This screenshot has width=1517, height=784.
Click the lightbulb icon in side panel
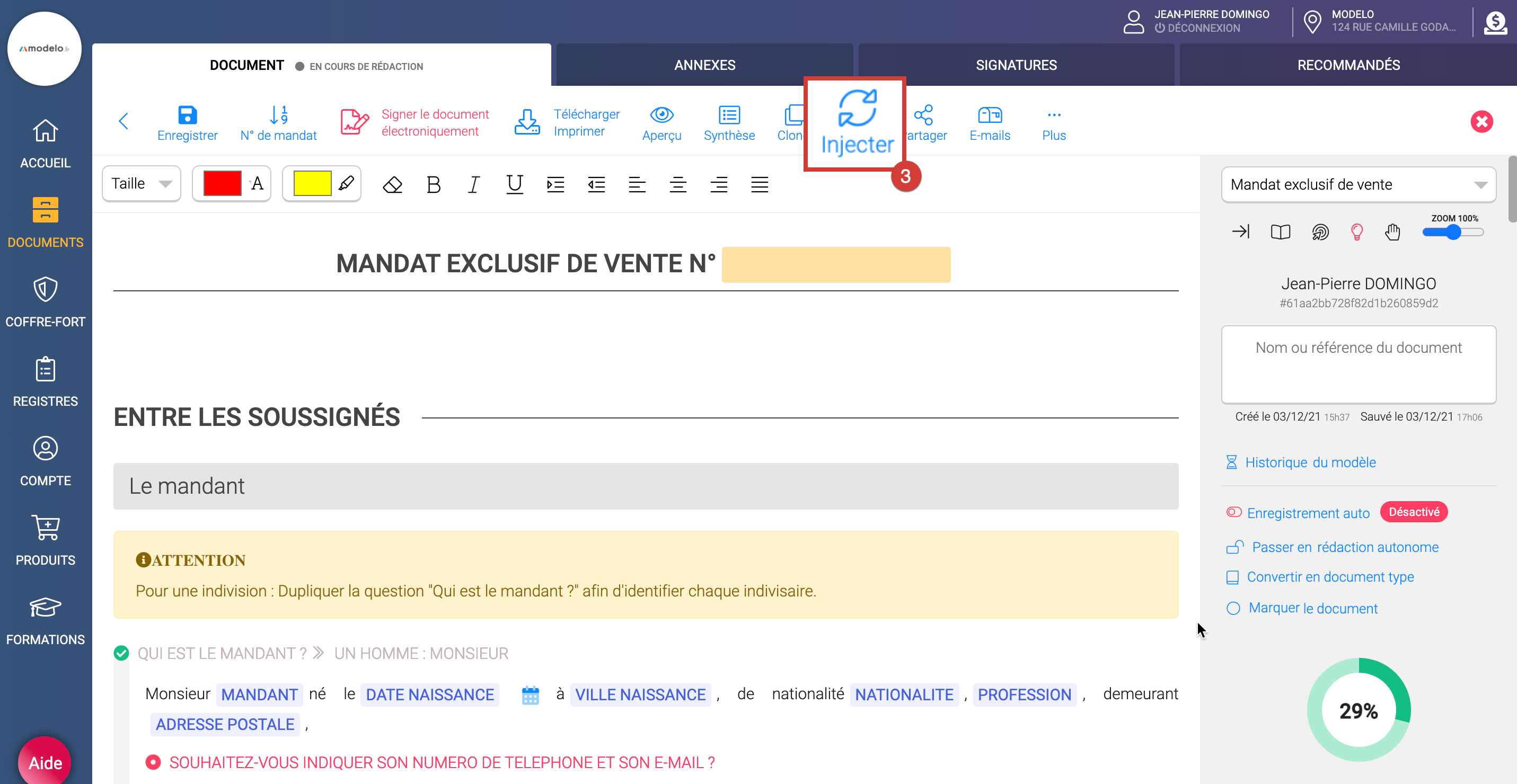click(1356, 232)
